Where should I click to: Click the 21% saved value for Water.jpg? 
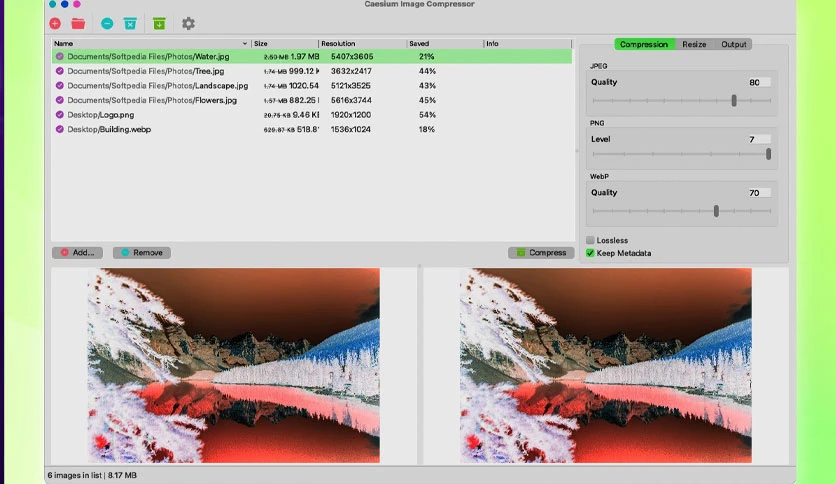tap(427, 57)
